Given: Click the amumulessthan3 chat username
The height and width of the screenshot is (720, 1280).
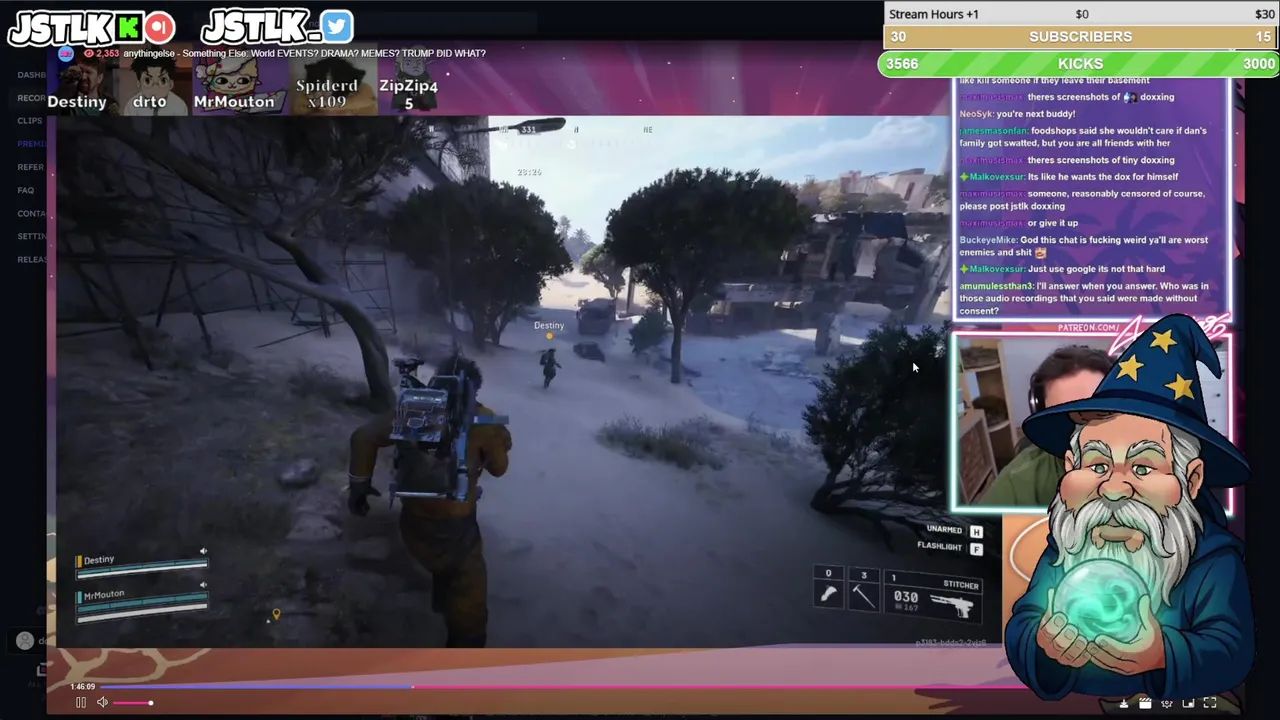Looking at the screenshot, I should click(x=996, y=286).
